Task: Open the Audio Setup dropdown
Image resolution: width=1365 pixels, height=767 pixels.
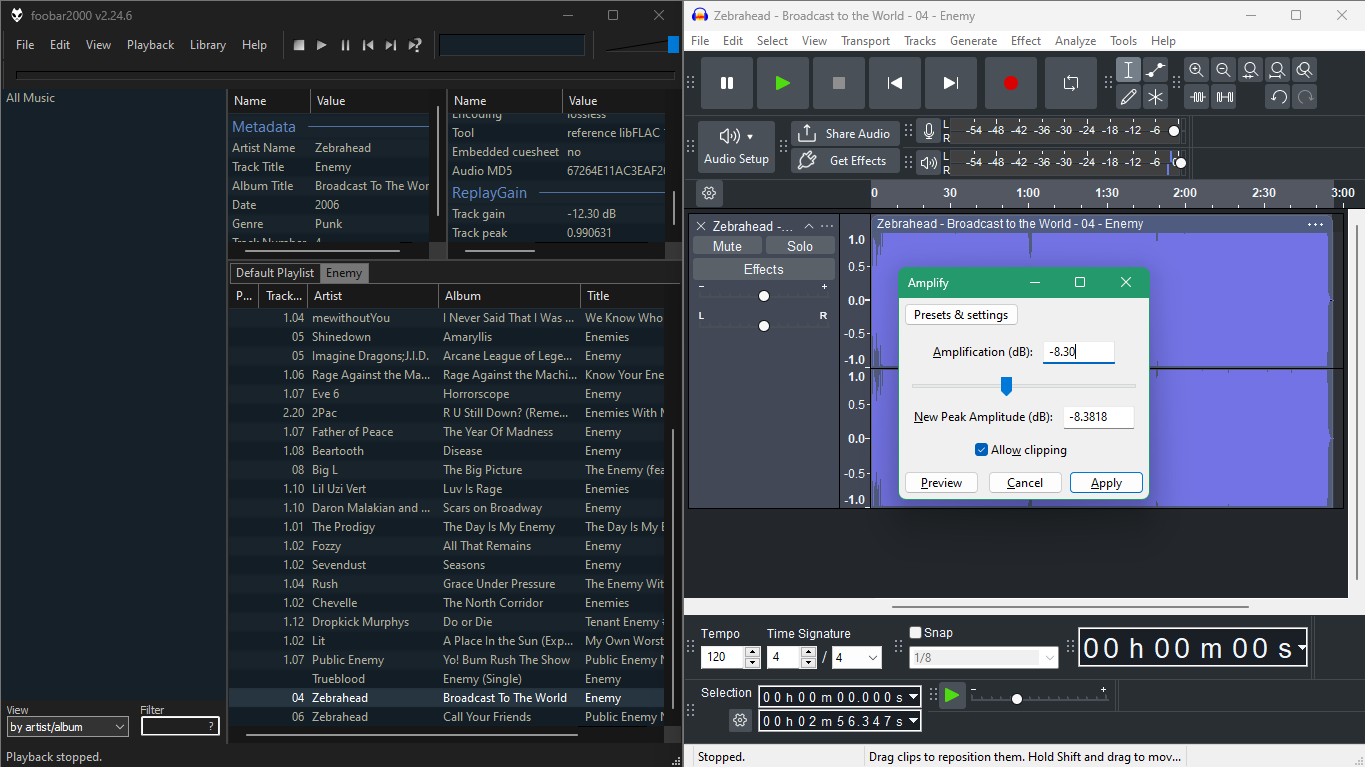Action: [x=736, y=146]
